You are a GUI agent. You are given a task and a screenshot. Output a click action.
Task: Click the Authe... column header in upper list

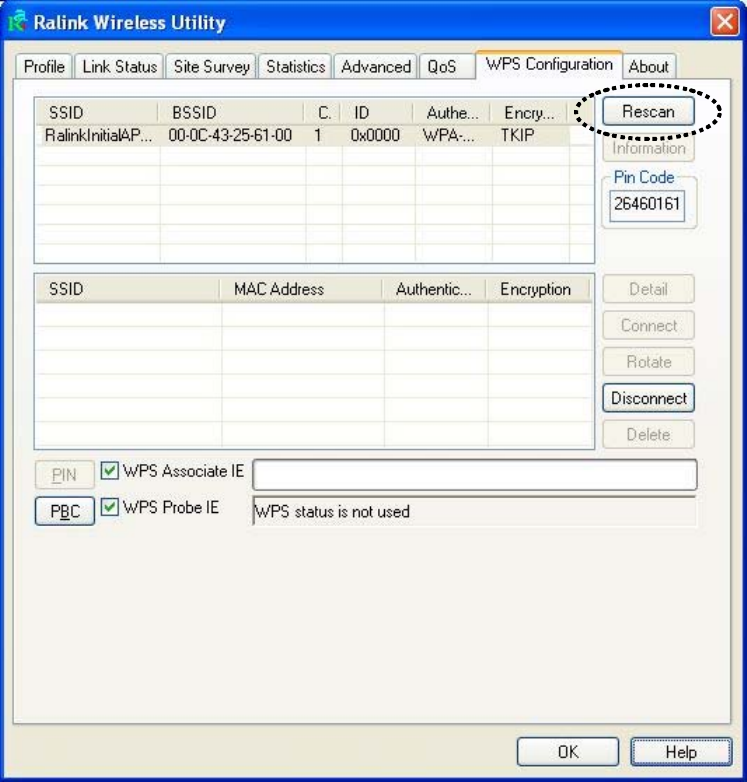pos(452,113)
